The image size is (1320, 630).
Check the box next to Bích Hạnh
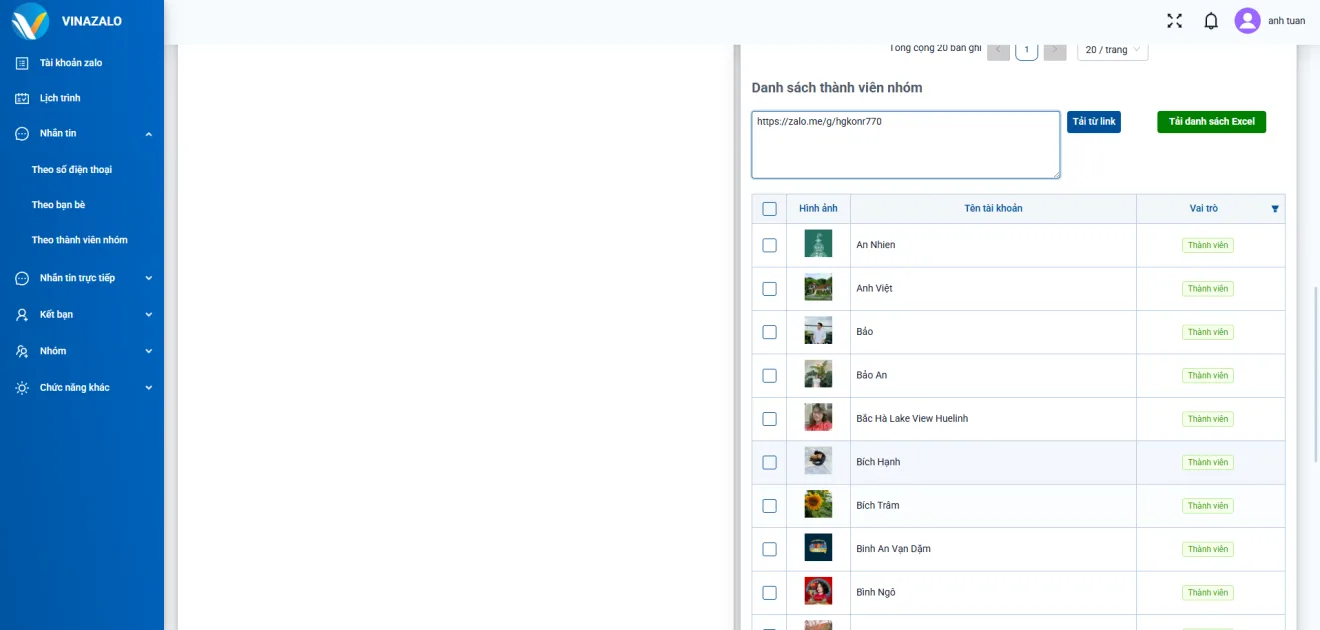pos(769,462)
